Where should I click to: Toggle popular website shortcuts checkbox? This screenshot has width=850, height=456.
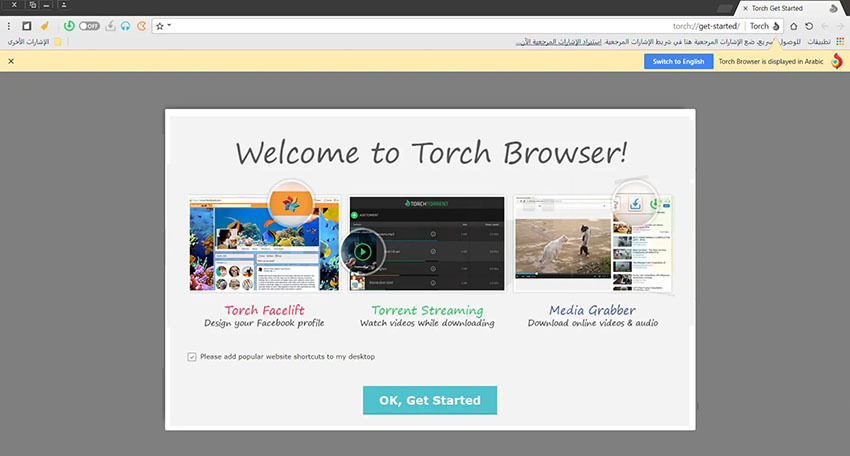coord(192,357)
